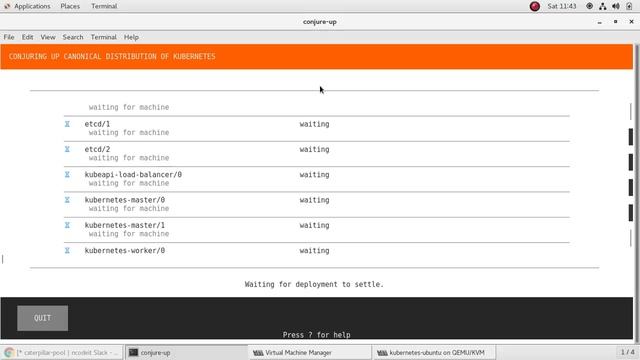Click the accessibility icon in top panel
This screenshot has height=360, width=640.
(589, 6)
